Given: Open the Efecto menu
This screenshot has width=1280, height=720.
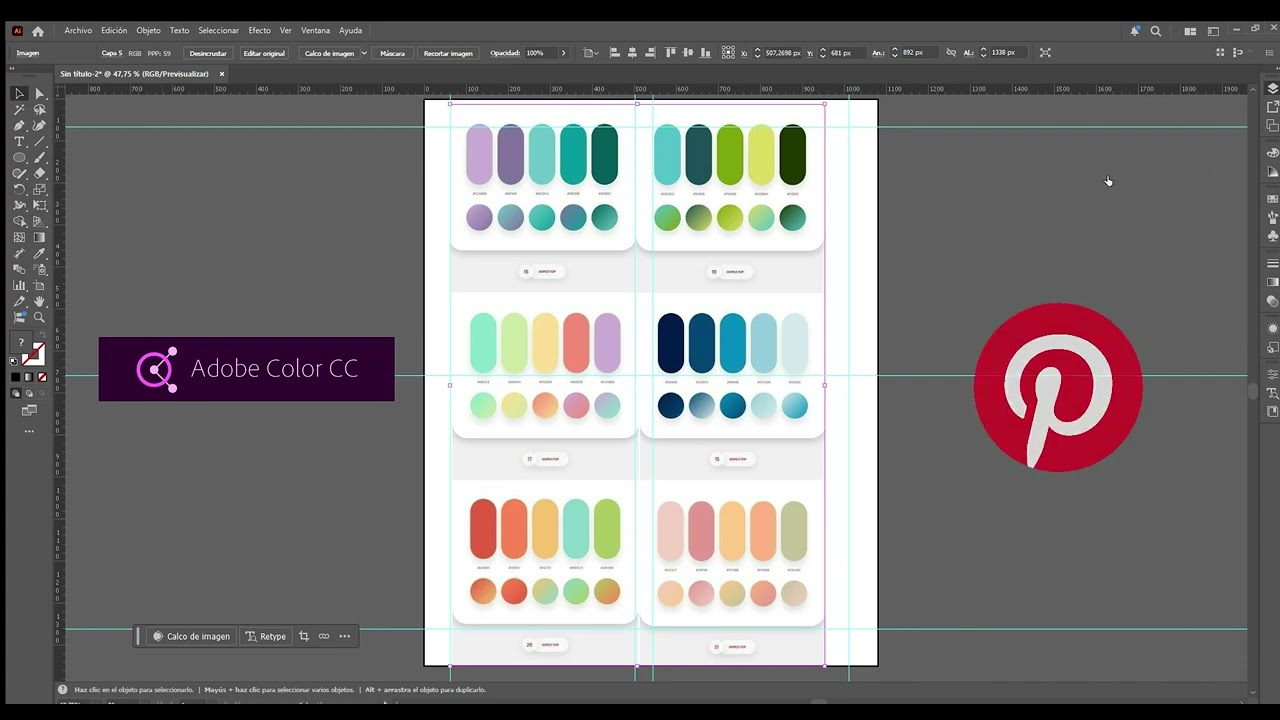Looking at the screenshot, I should point(259,31).
